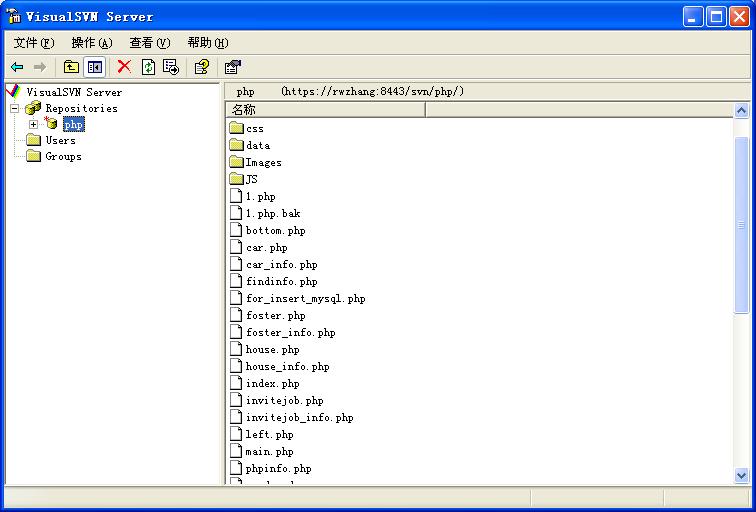Export list using the export icon
The height and width of the screenshot is (512, 756).
171,67
